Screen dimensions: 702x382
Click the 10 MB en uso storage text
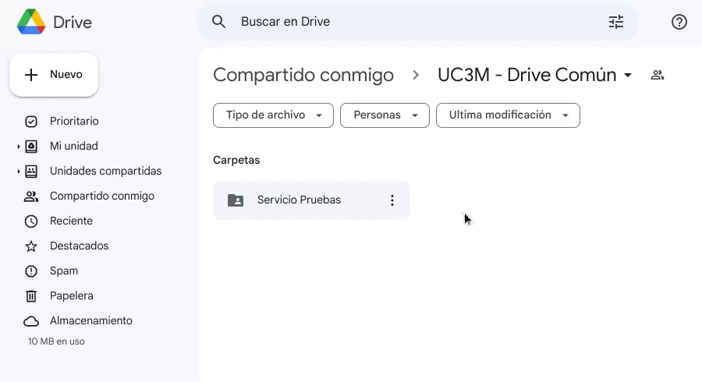point(56,341)
